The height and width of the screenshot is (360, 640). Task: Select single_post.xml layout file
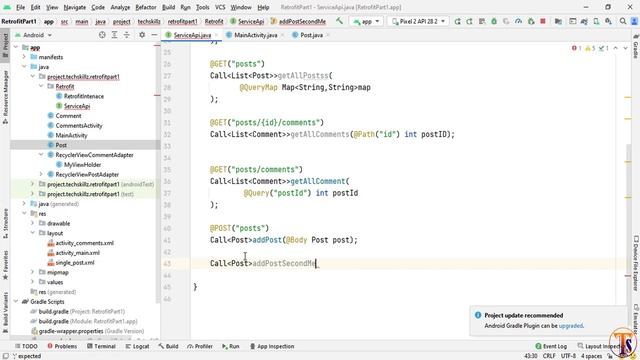click(x=75, y=263)
